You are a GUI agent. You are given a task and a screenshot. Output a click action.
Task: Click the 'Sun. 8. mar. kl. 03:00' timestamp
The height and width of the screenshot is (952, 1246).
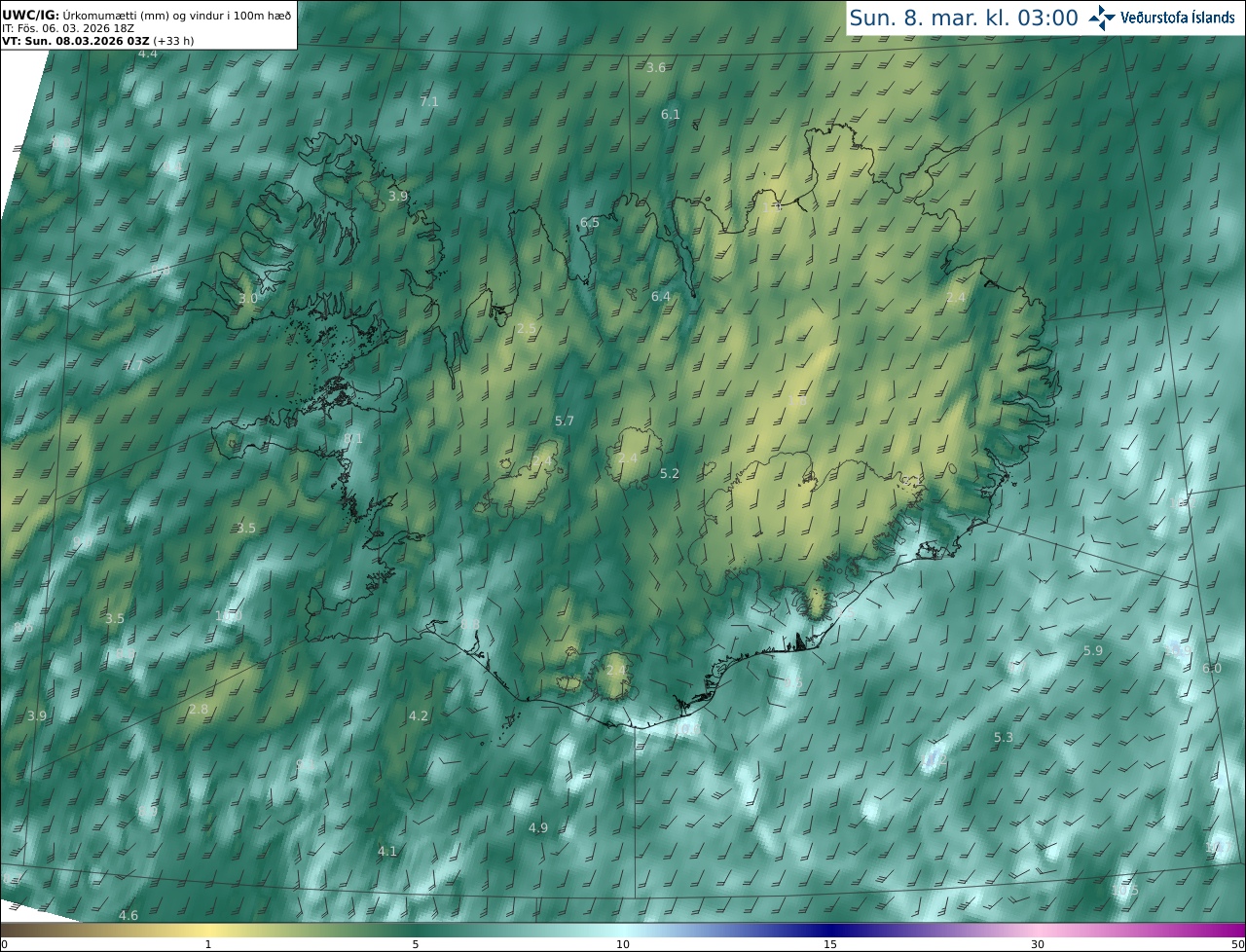coord(964,18)
